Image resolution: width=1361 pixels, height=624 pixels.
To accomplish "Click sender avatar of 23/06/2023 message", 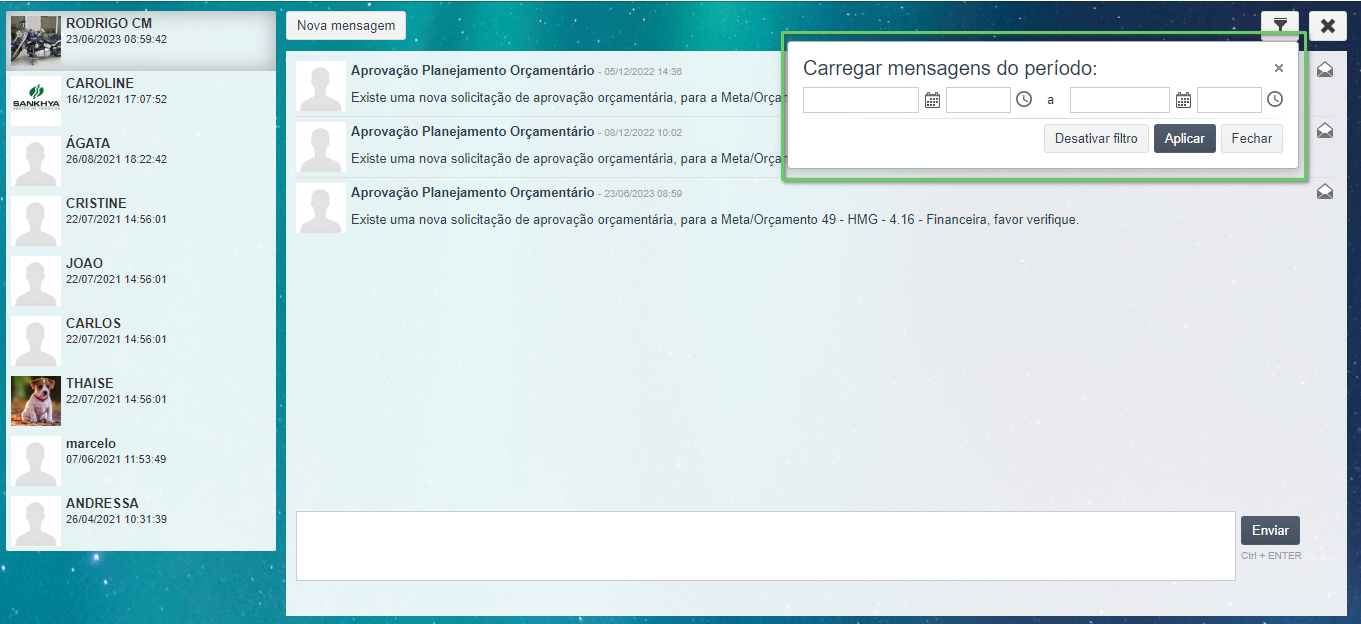I will 321,208.
